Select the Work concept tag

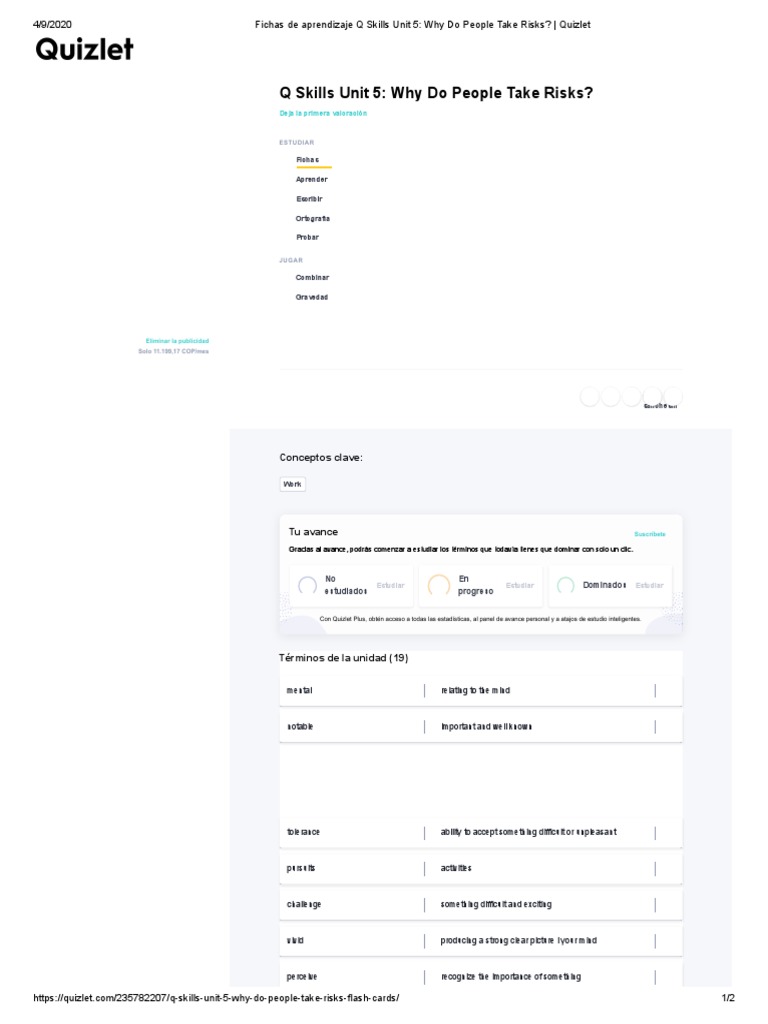(292, 484)
